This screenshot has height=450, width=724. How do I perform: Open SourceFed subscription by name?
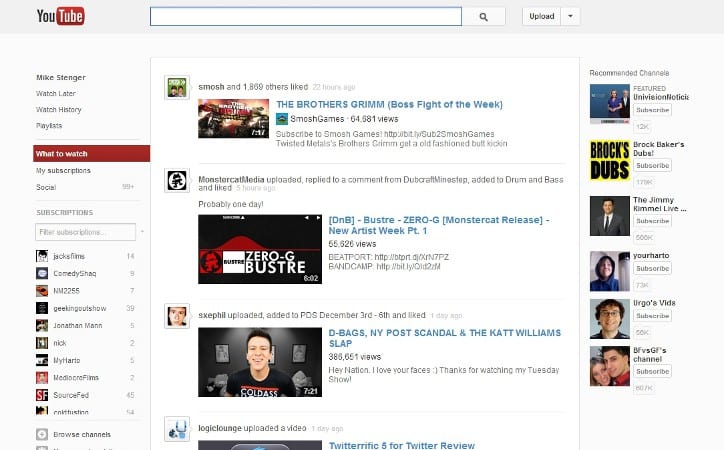click(71, 395)
